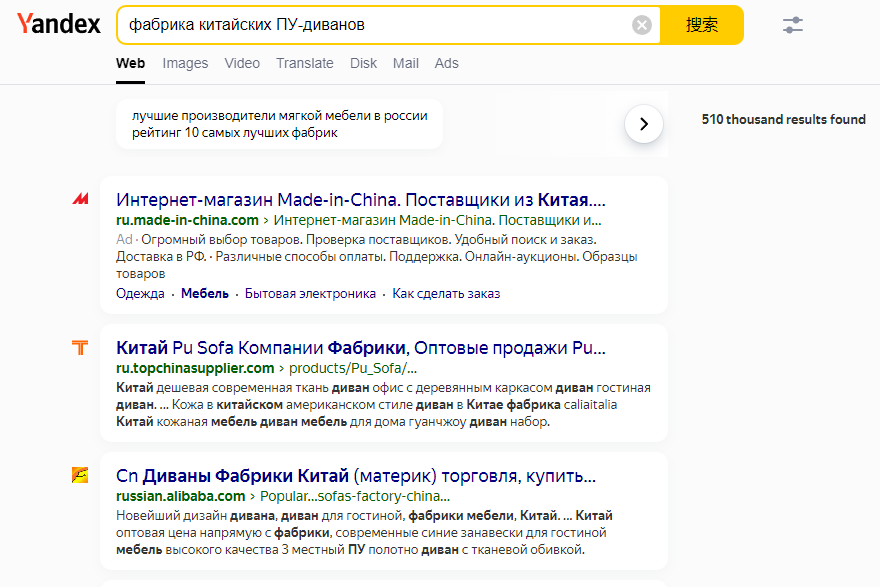This screenshot has height=587, width=880.
Task: Click the Alibaba favicon
Action: [x=80, y=475]
